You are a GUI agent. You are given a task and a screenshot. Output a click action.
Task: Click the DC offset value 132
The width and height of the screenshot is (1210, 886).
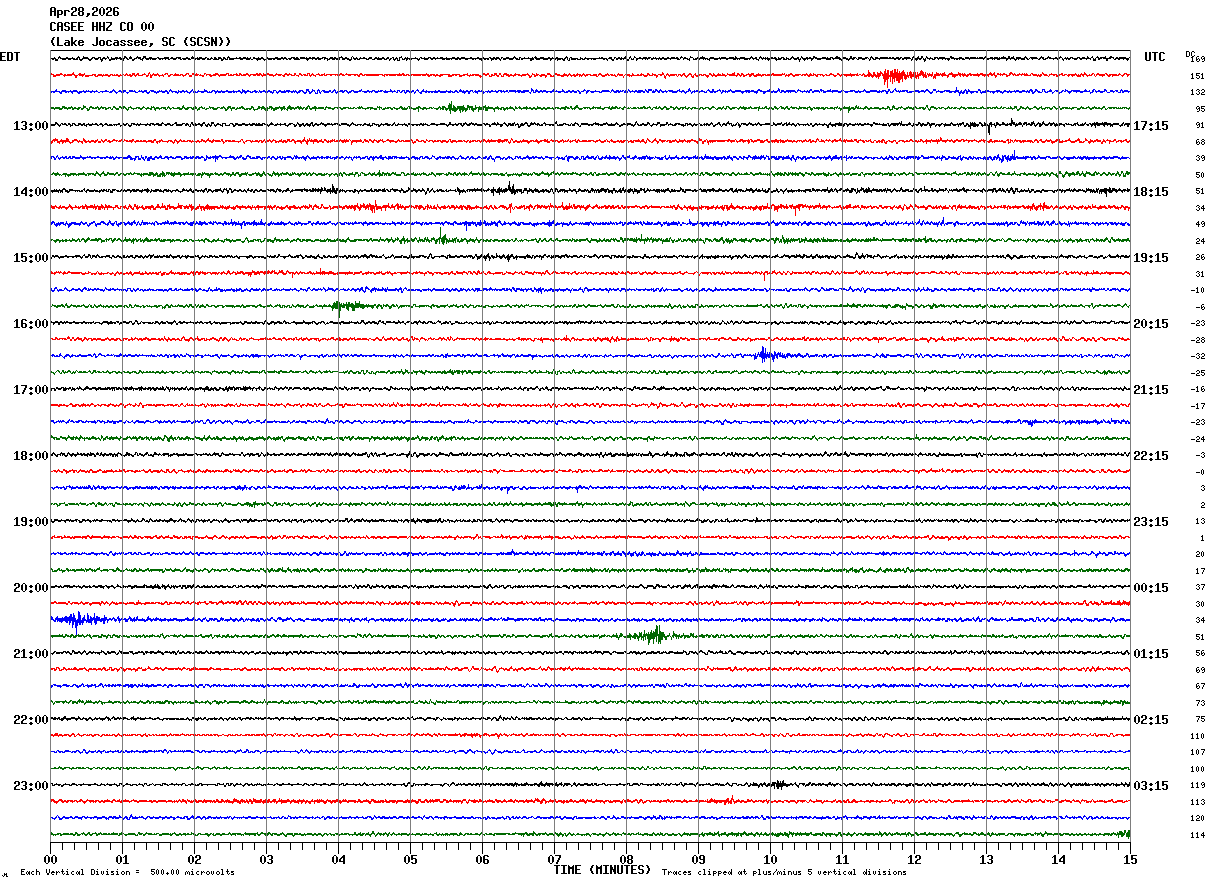pos(1197,92)
